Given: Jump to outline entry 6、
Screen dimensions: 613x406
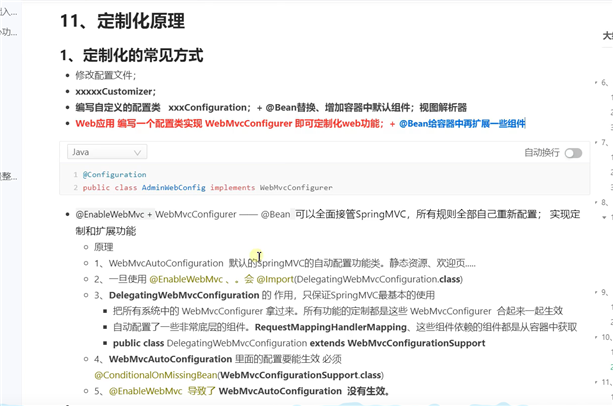Looking at the screenshot, I should (605, 82).
